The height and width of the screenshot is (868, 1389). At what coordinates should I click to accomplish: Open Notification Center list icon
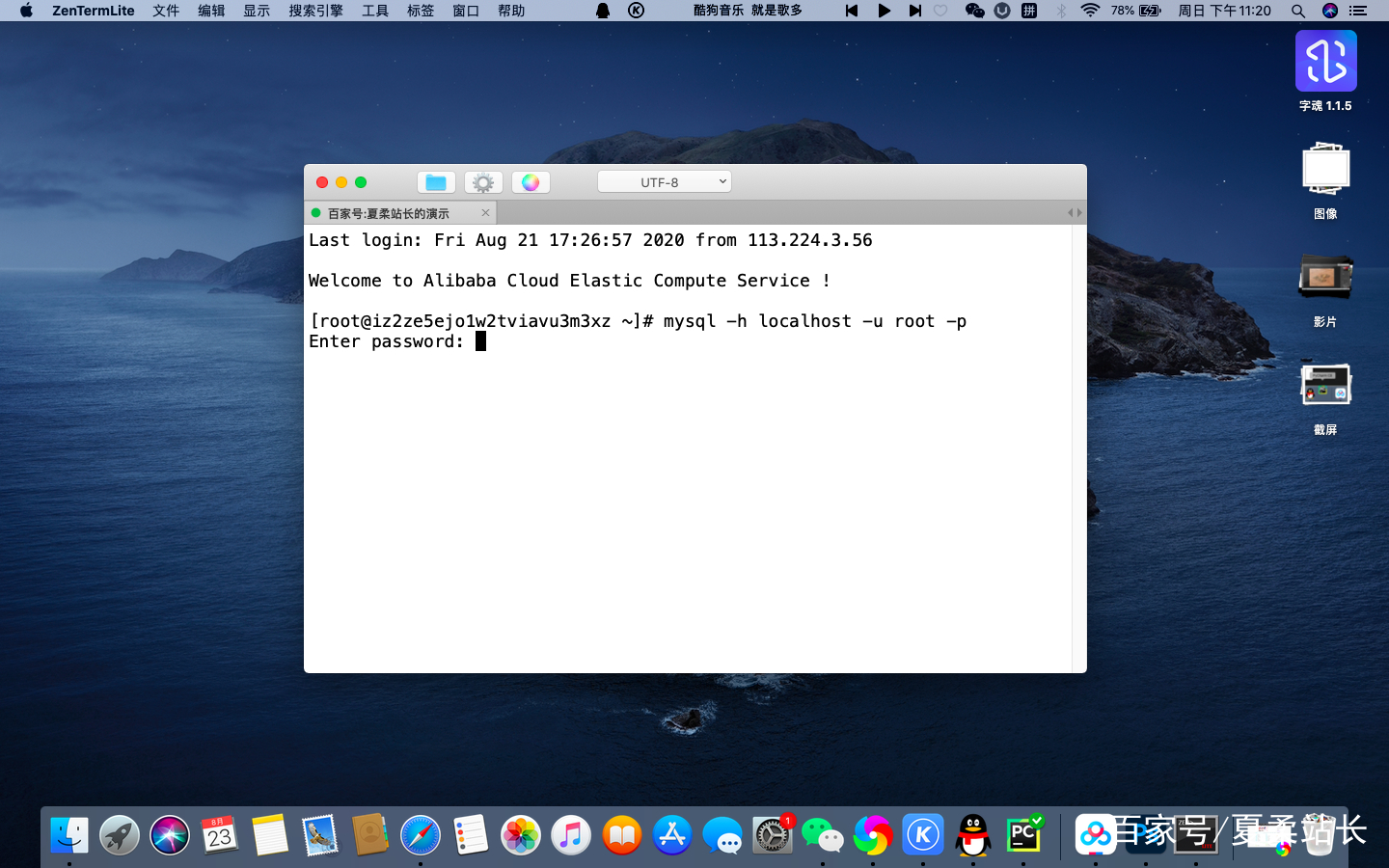[x=1358, y=11]
